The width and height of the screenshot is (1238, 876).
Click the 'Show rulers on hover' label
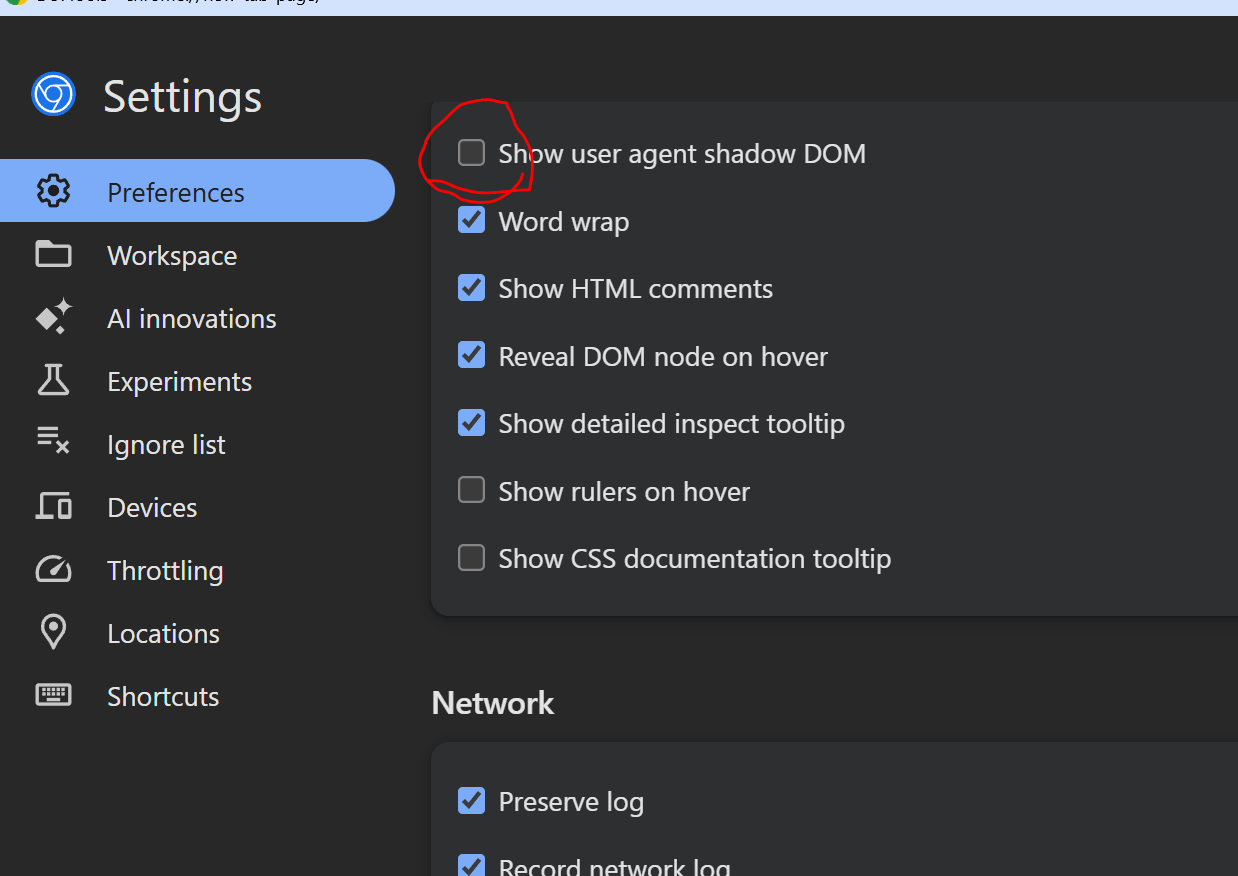[624, 492]
